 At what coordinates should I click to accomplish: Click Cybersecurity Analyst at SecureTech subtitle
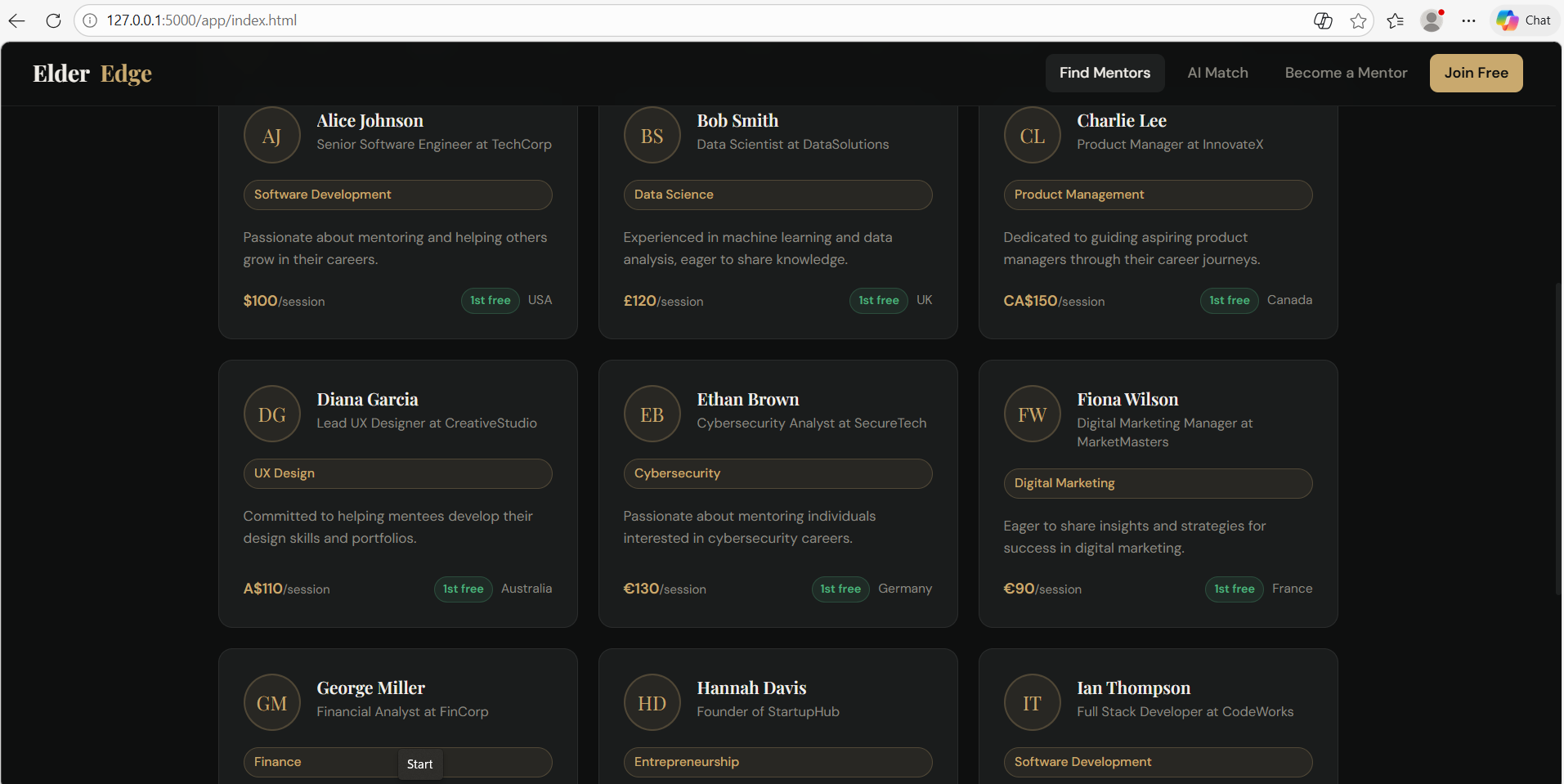tap(812, 423)
